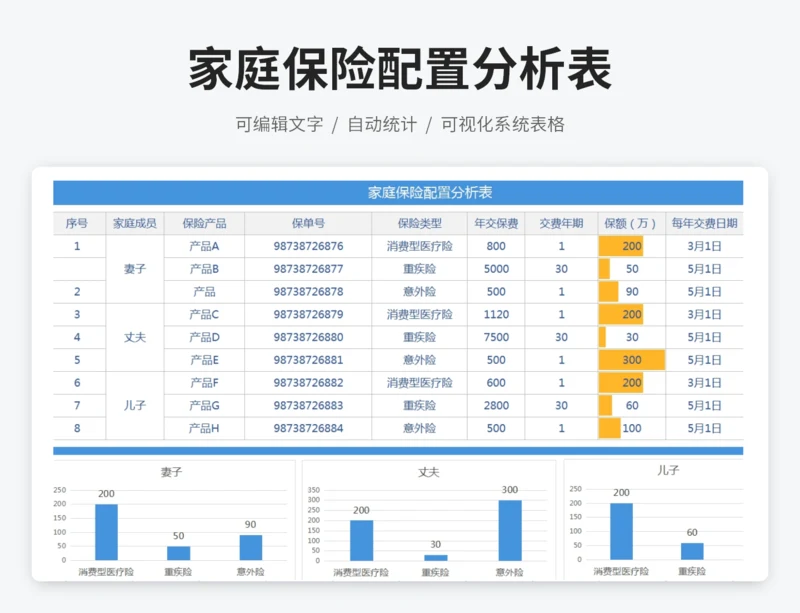800x613 pixels.
Task: Click policy number 98738726876
Action: (x=308, y=247)
